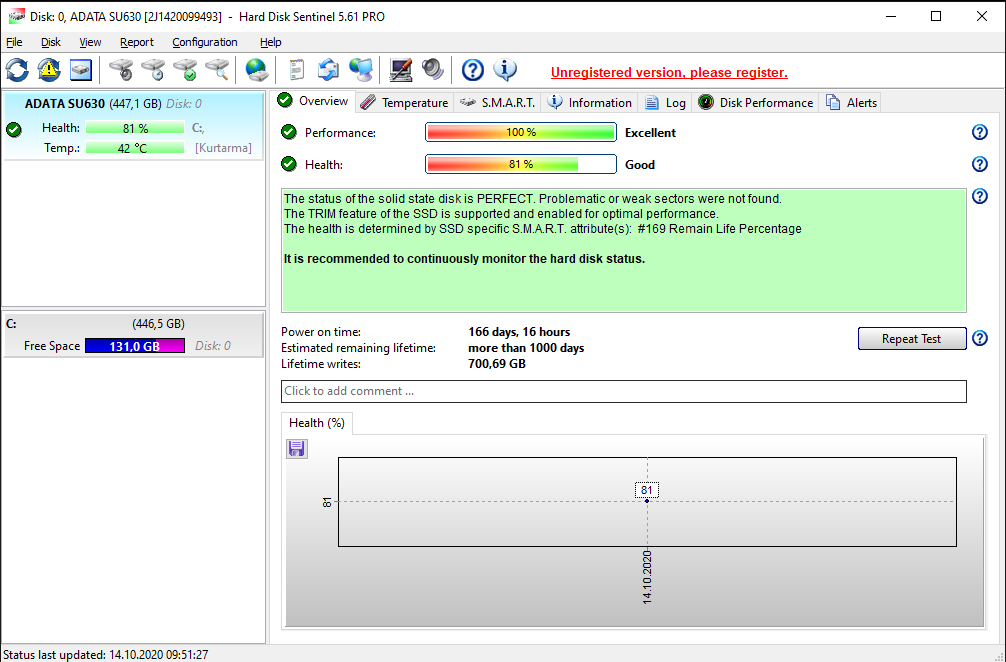Click the Overview Health 81 % gradient bar

coord(521,164)
